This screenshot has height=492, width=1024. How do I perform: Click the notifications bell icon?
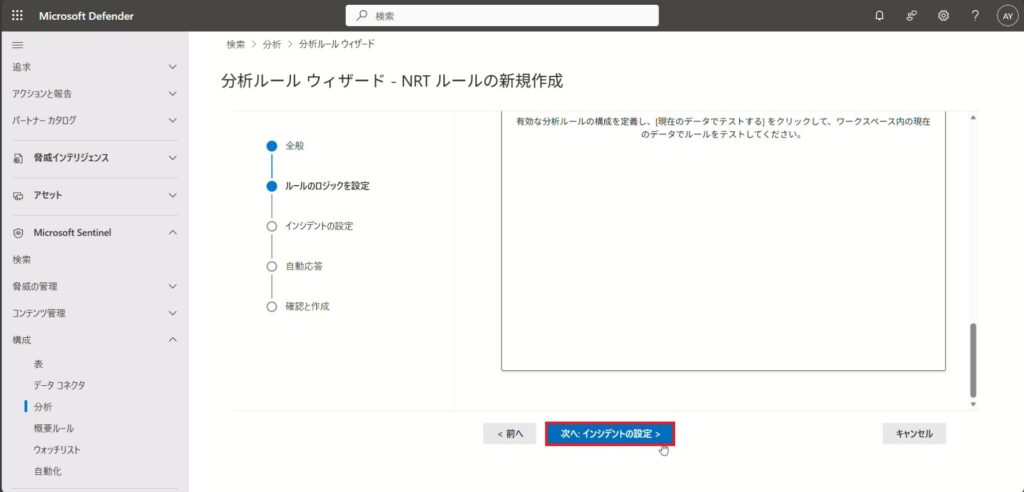[879, 16]
